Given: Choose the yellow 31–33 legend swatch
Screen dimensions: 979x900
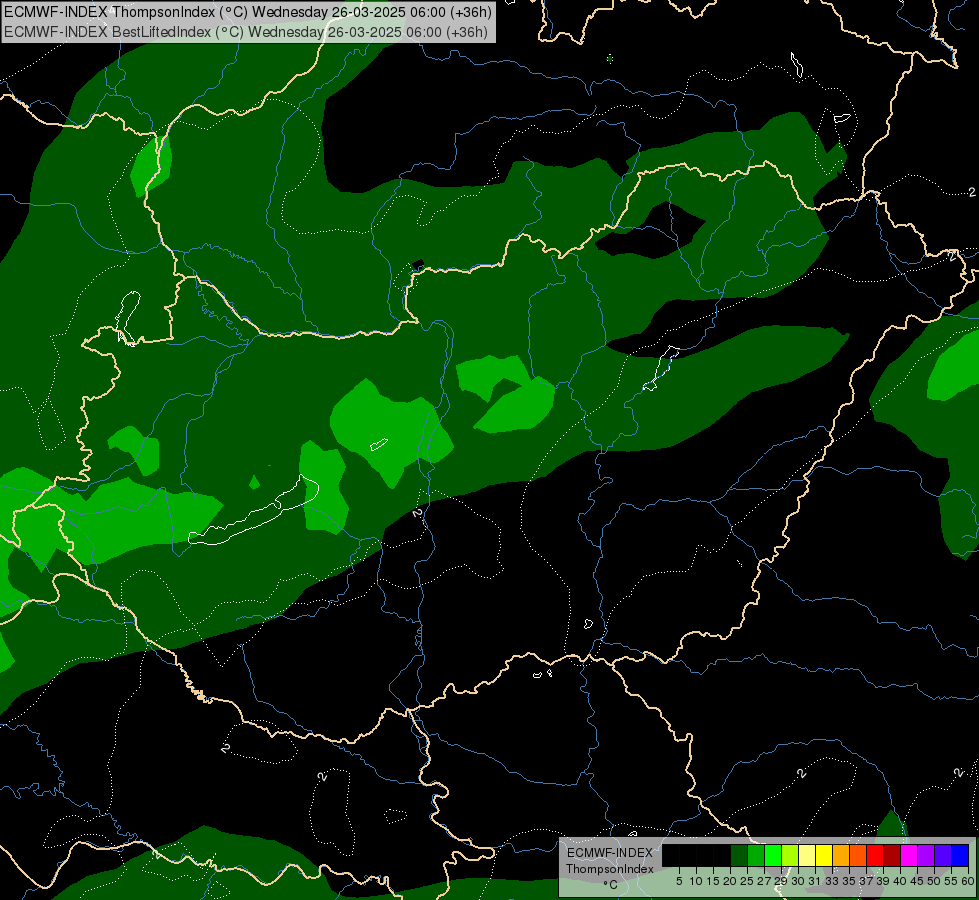Looking at the screenshot, I should (x=824, y=856).
